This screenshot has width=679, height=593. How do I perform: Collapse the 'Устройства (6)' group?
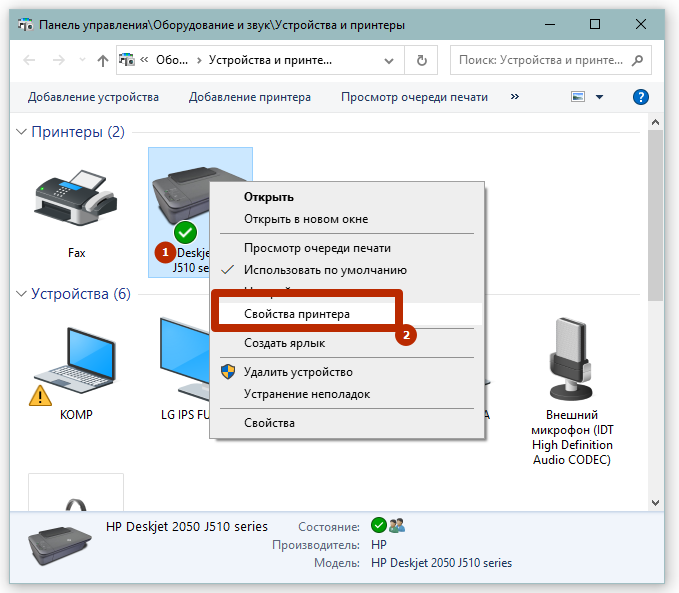tap(22, 295)
